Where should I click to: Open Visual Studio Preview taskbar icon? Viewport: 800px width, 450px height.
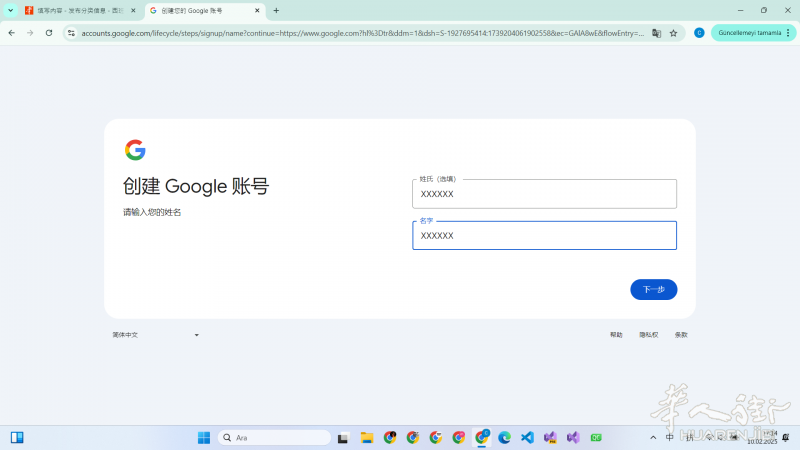tap(550, 438)
